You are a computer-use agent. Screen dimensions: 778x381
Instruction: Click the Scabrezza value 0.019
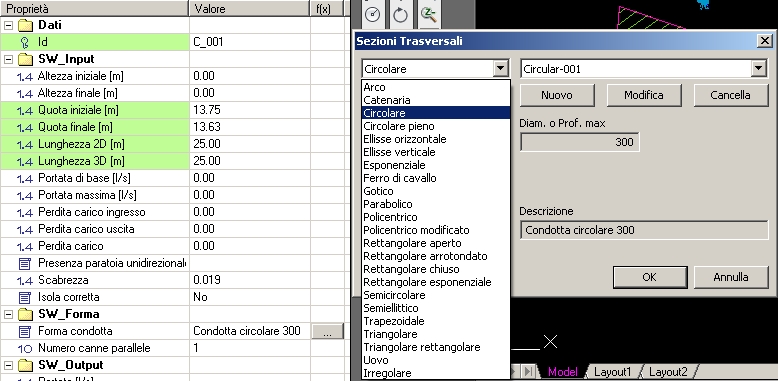click(x=250, y=280)
